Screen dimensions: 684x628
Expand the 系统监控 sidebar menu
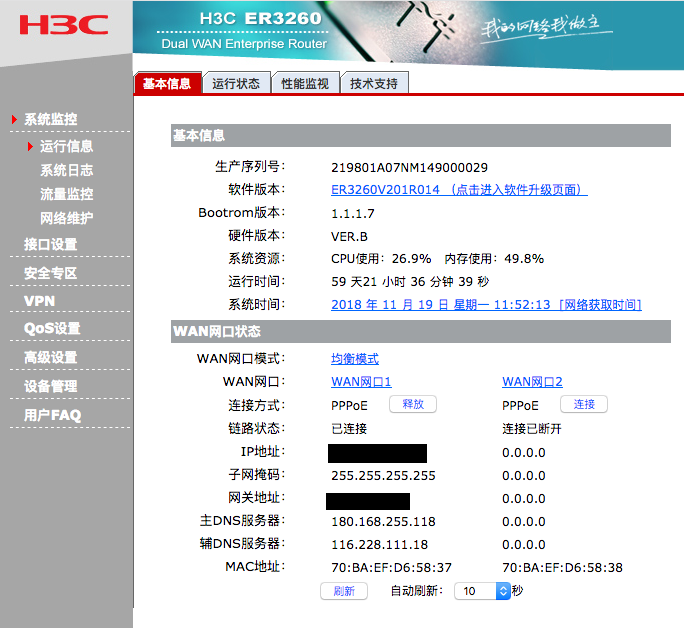pos(51,119)
